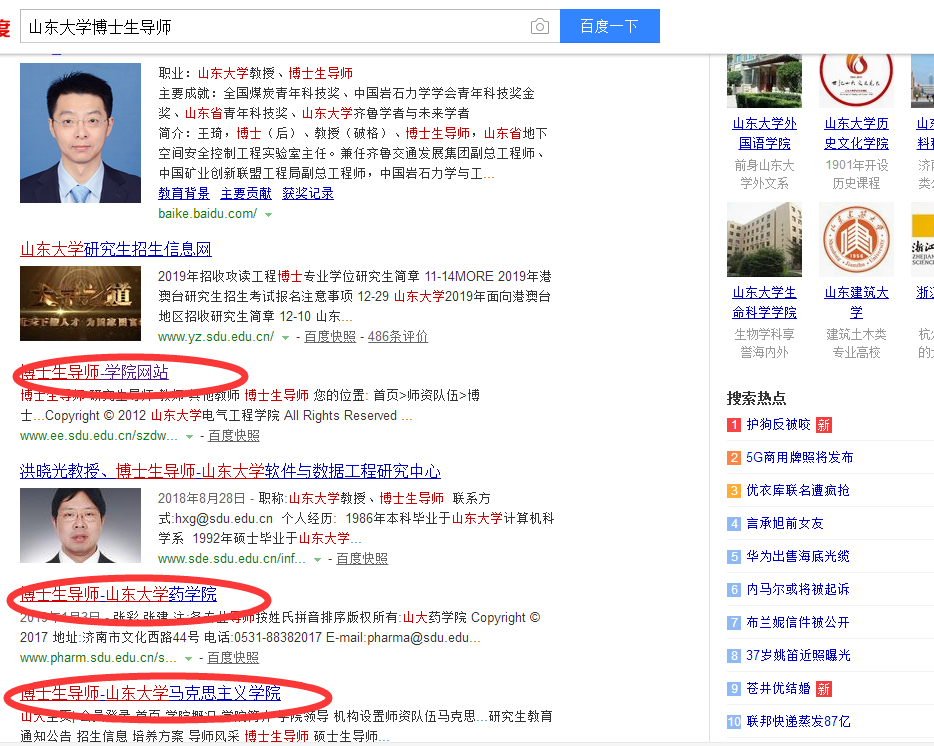The height and width of the screenshot is (746, 934).
Task: Click the www.pharm.sdu.edu.cn/s... green URL
Action: (98, 657)
